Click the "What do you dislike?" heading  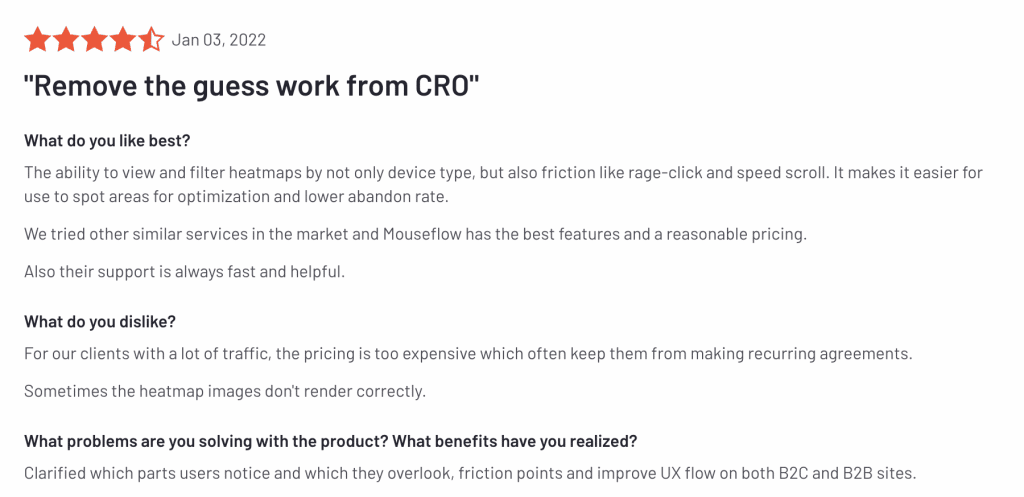pyautogui.click(x=100, y=321)
